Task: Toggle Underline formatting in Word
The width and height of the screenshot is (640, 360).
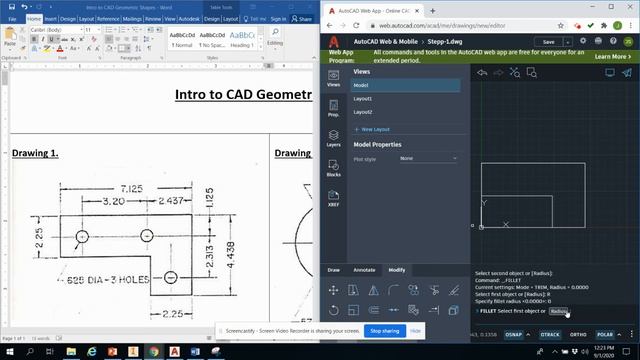Action: pyautogui.click(x=51, y=39)
